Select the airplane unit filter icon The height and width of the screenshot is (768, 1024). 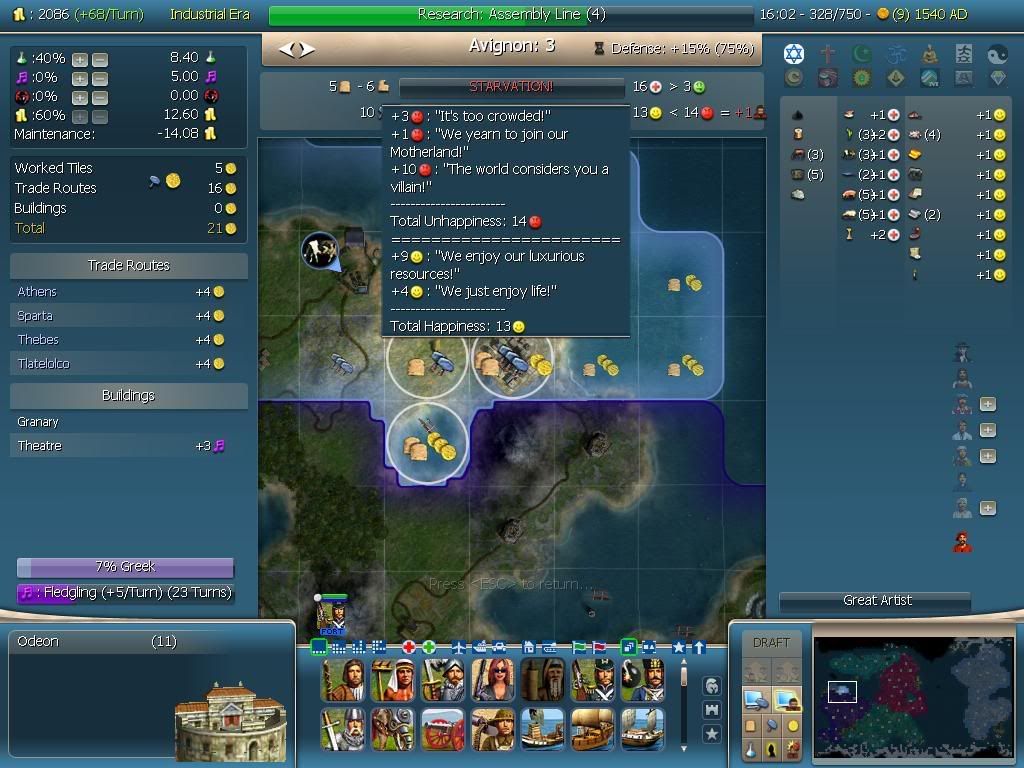coord(458,648)
